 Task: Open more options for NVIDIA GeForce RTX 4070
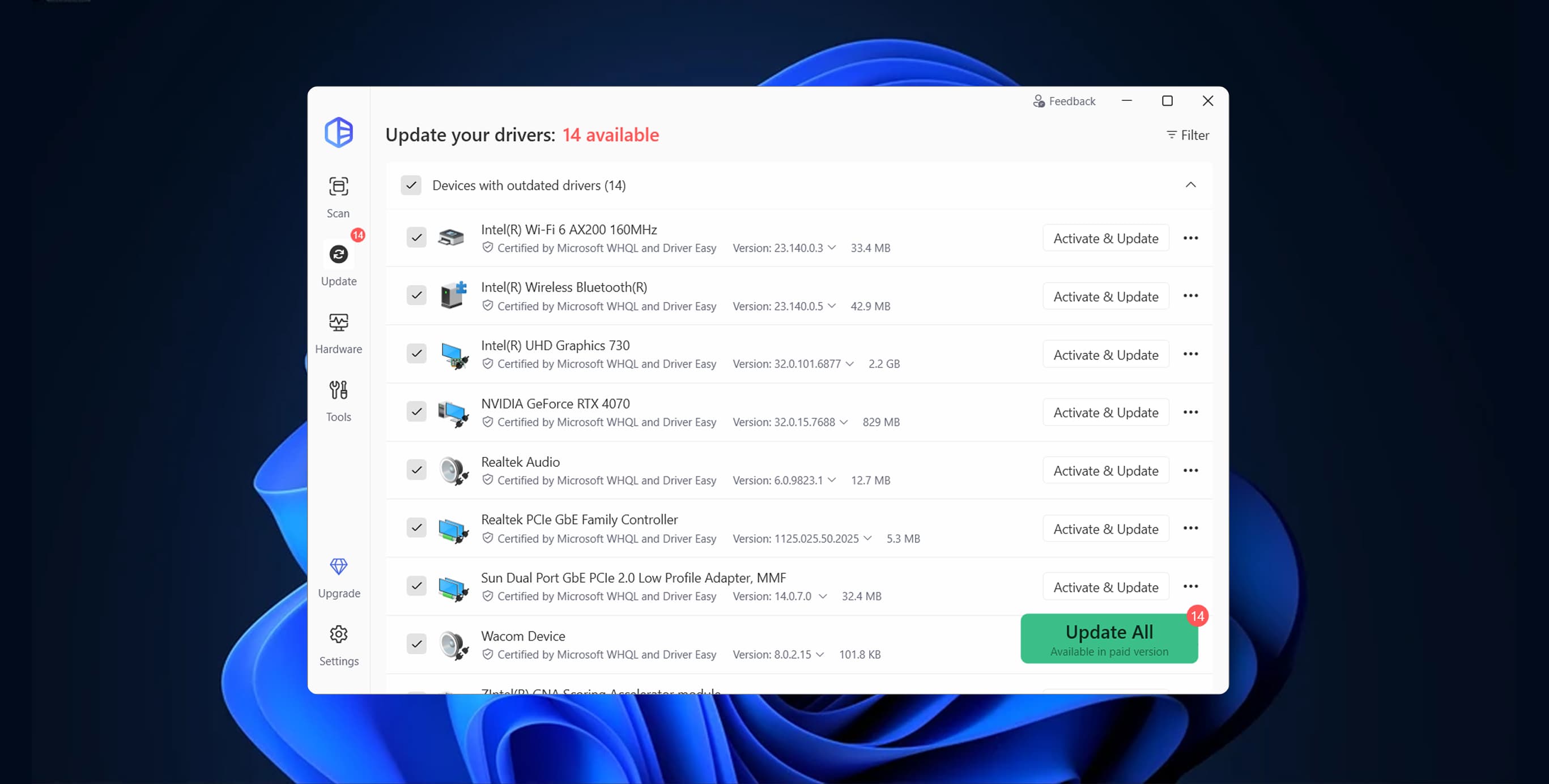(1190, 412)
